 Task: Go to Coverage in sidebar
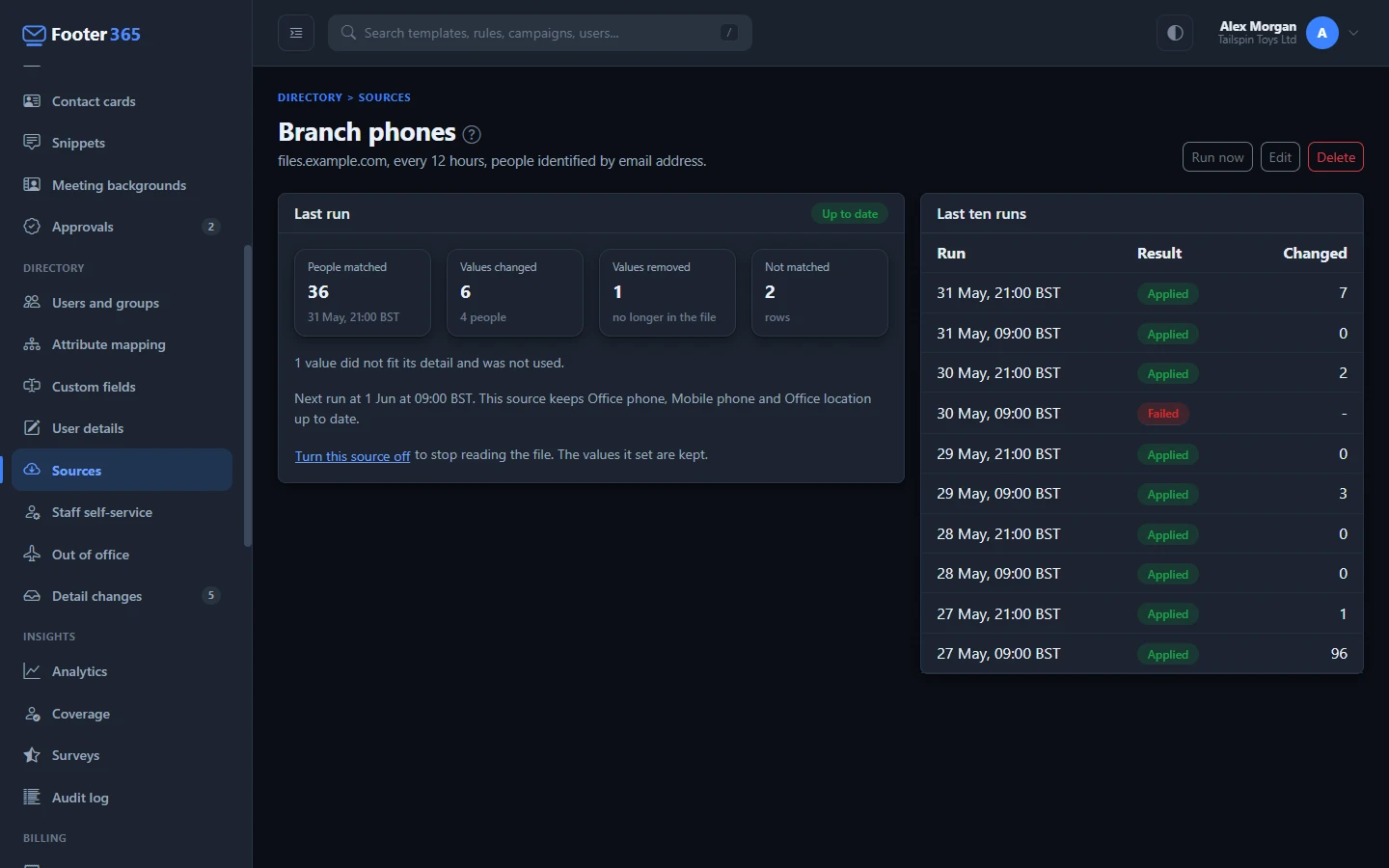click(x=122, y=714)
